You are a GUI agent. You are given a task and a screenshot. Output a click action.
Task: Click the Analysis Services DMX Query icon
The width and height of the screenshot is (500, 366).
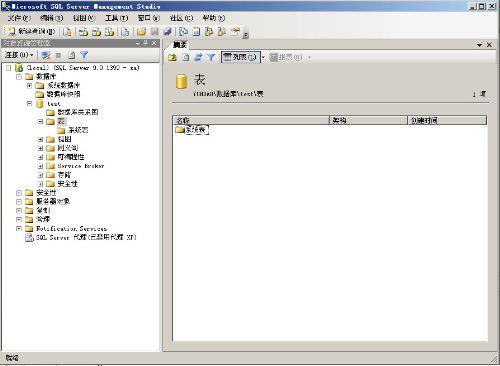[x=96, y=32]
